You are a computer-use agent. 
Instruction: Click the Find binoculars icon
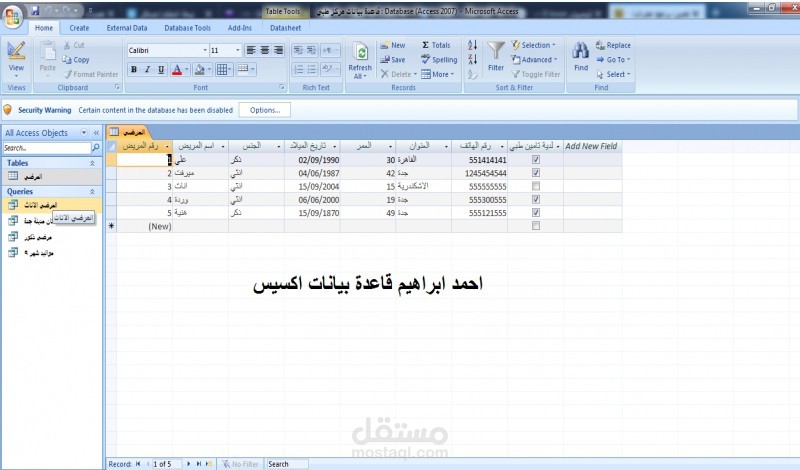point(581,51)
